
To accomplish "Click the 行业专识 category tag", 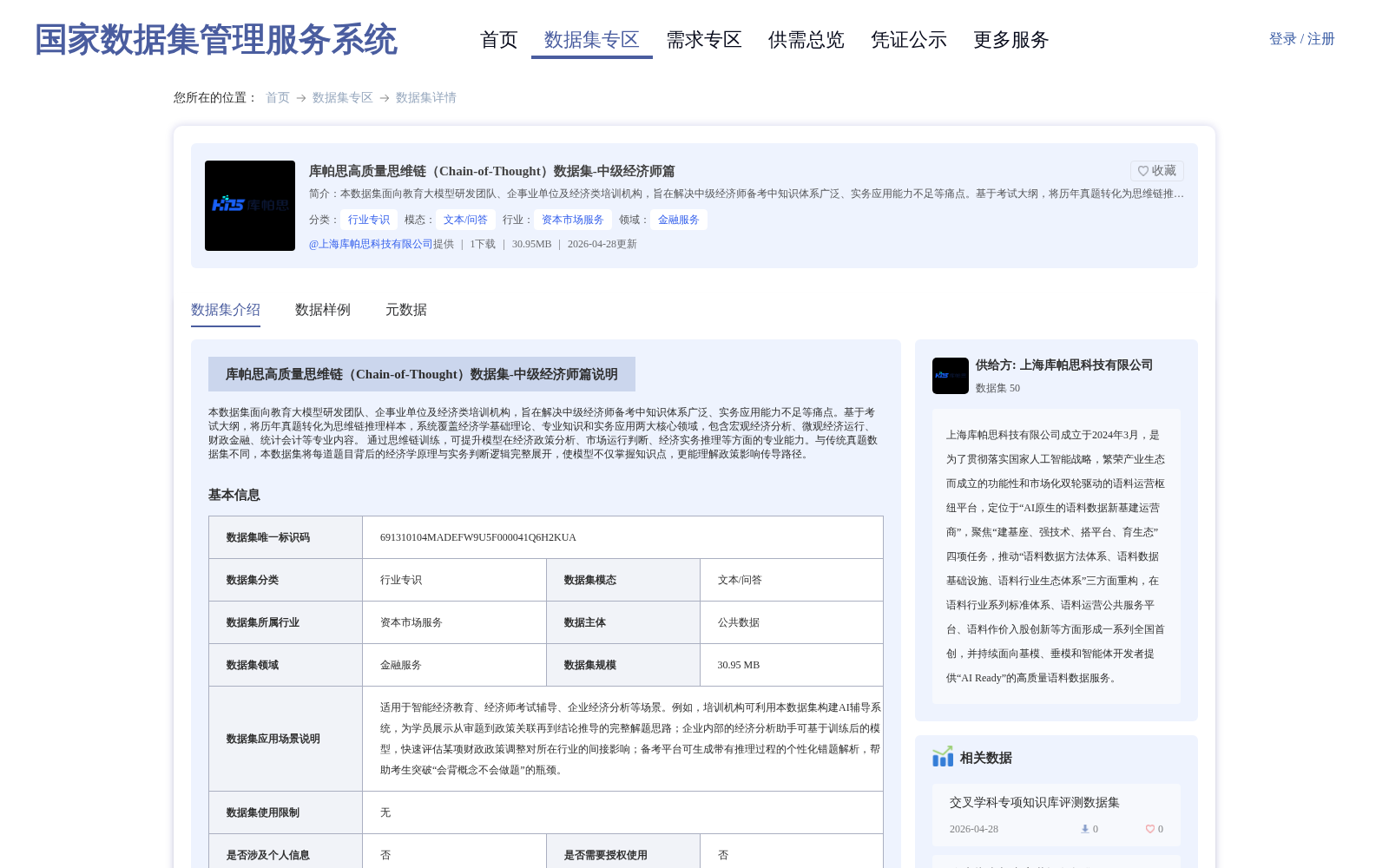I will [x=369, y=220].
